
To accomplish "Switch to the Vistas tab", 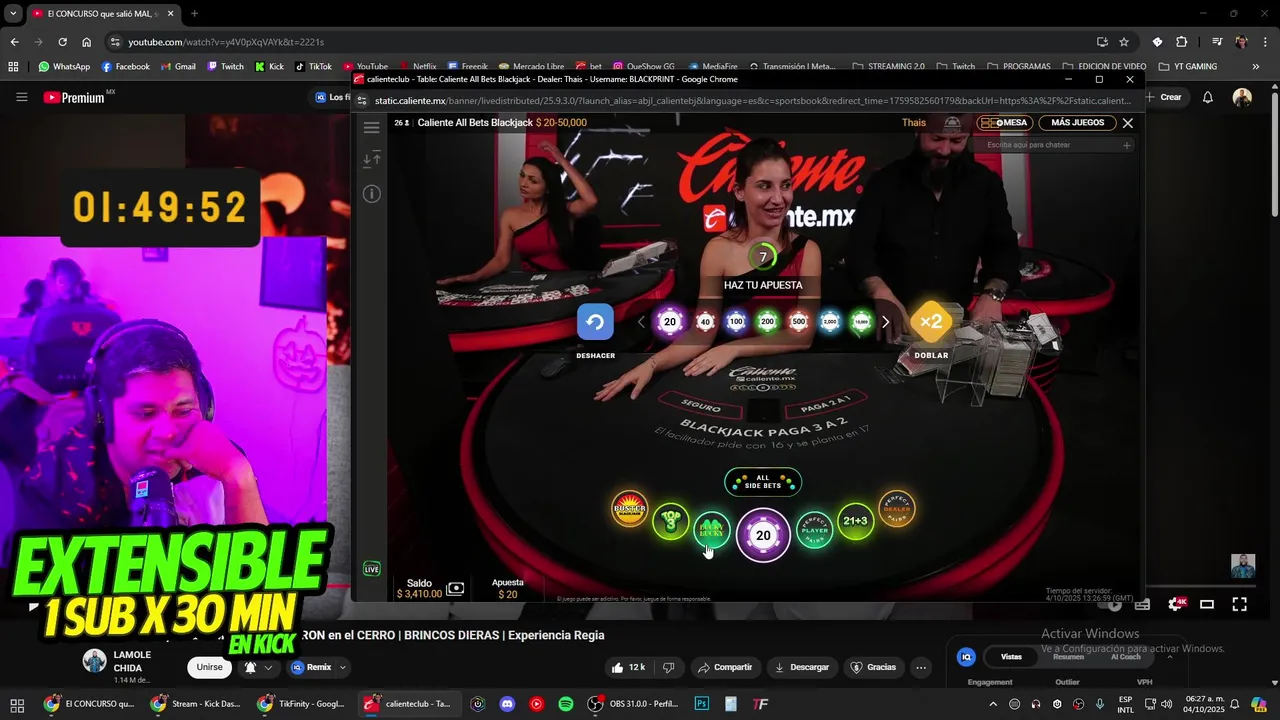I will pos(1012,657).
